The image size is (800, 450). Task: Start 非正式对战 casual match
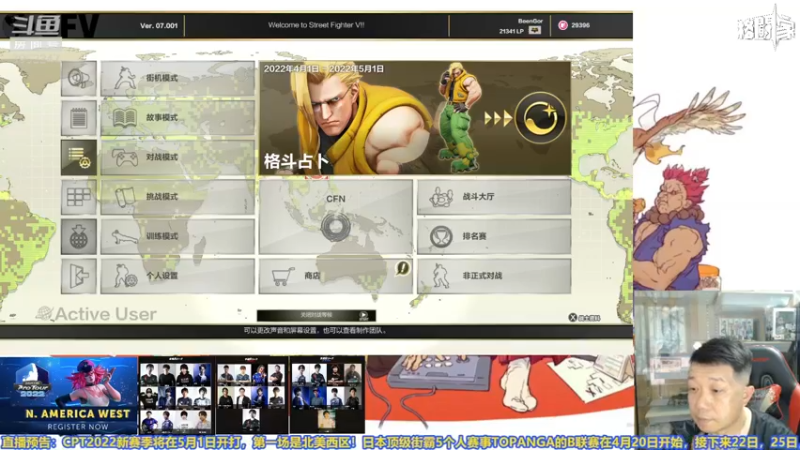(494, 276)
